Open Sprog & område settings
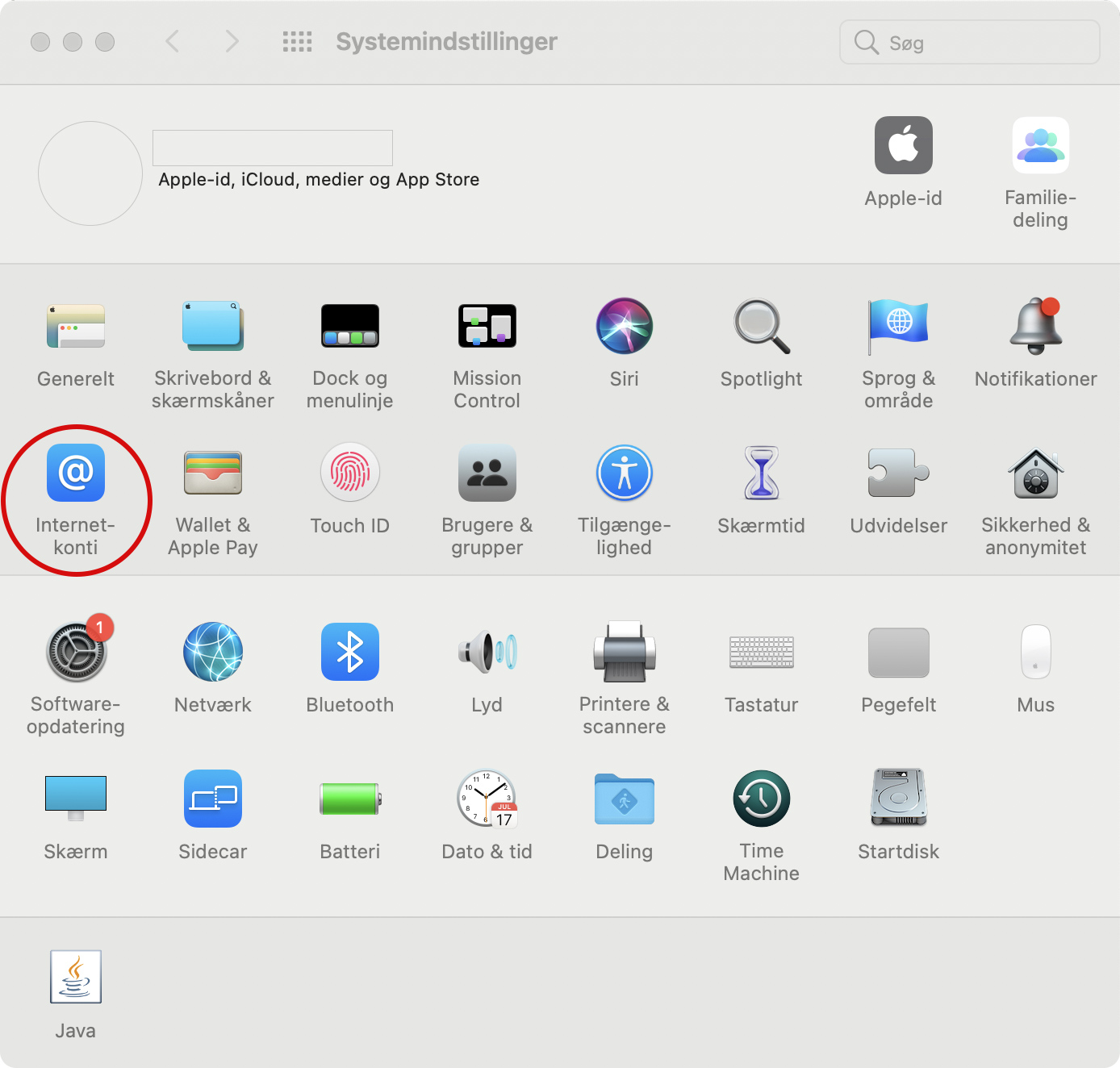 [x=899, y=327]
